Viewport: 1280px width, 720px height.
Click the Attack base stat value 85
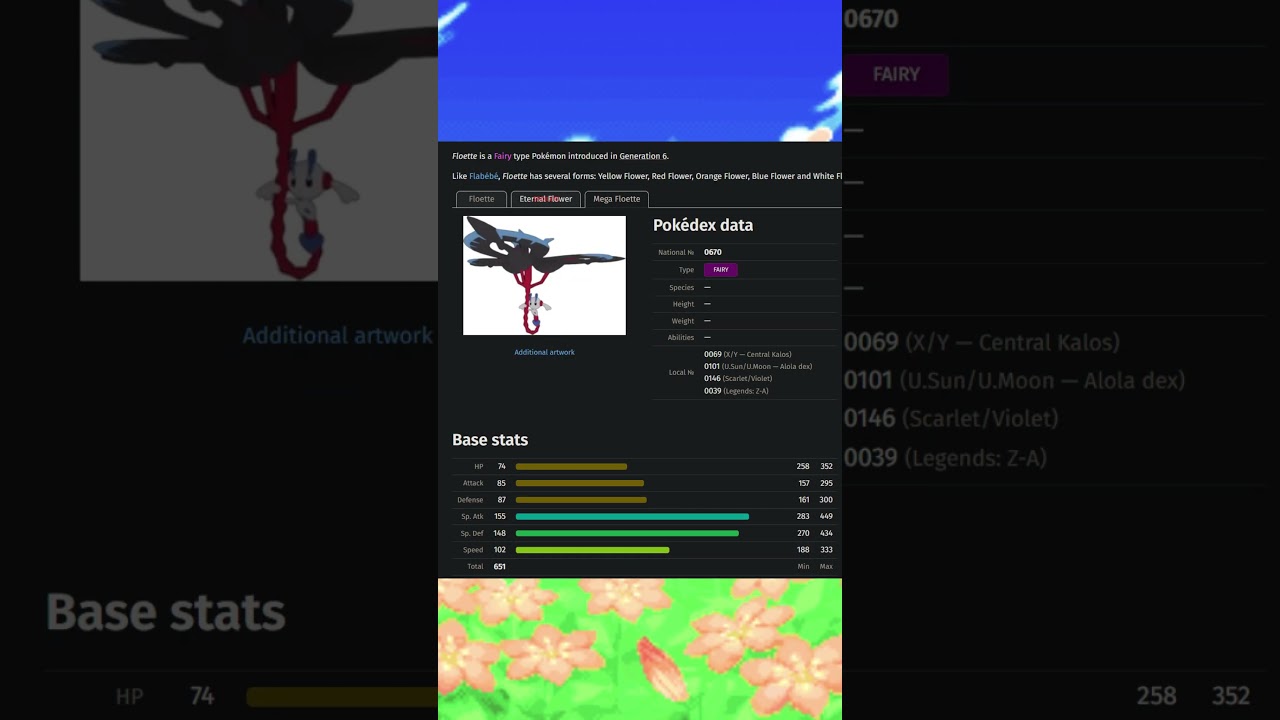[501, 483]
